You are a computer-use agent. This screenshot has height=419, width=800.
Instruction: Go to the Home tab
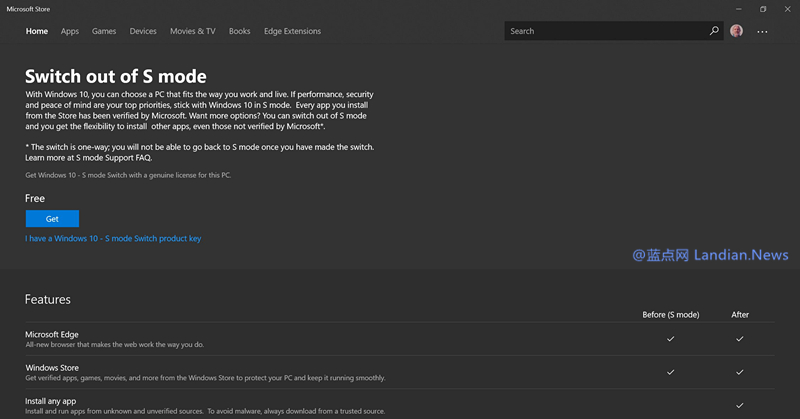tap(37, 31)
